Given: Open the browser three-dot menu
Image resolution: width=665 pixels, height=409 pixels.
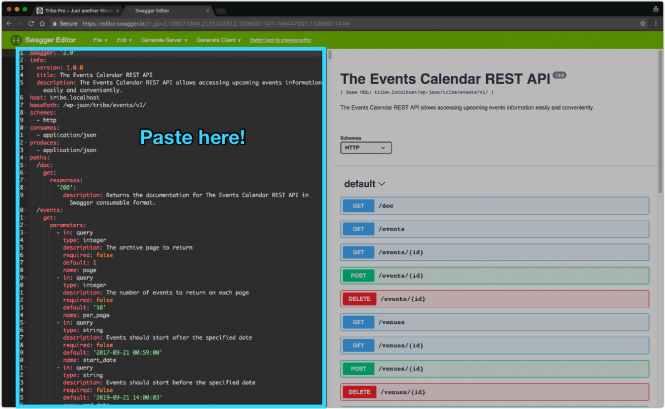Looking at the screenshot, I should (x=657, y=22).
